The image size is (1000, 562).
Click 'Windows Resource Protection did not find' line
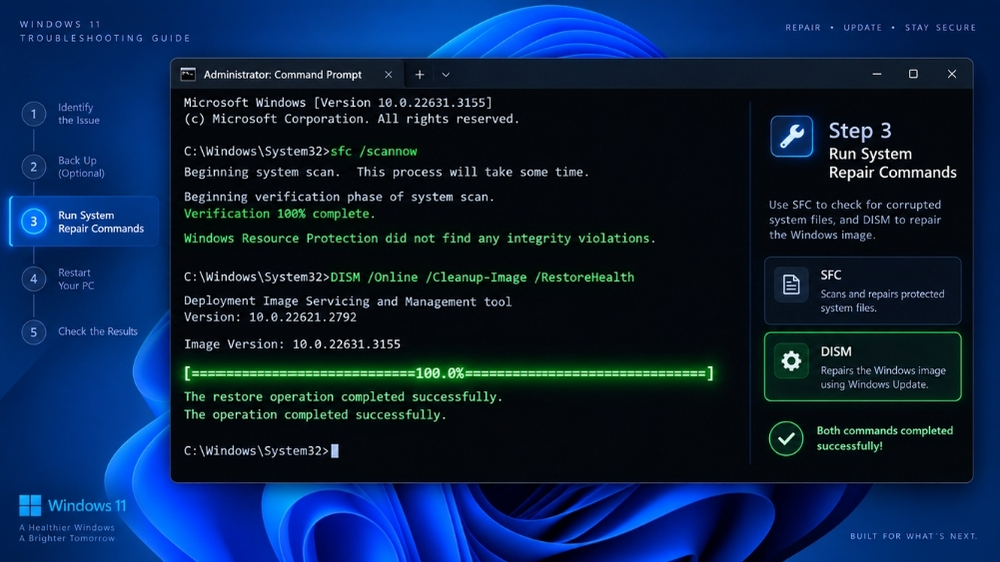(x=420, y=238)
